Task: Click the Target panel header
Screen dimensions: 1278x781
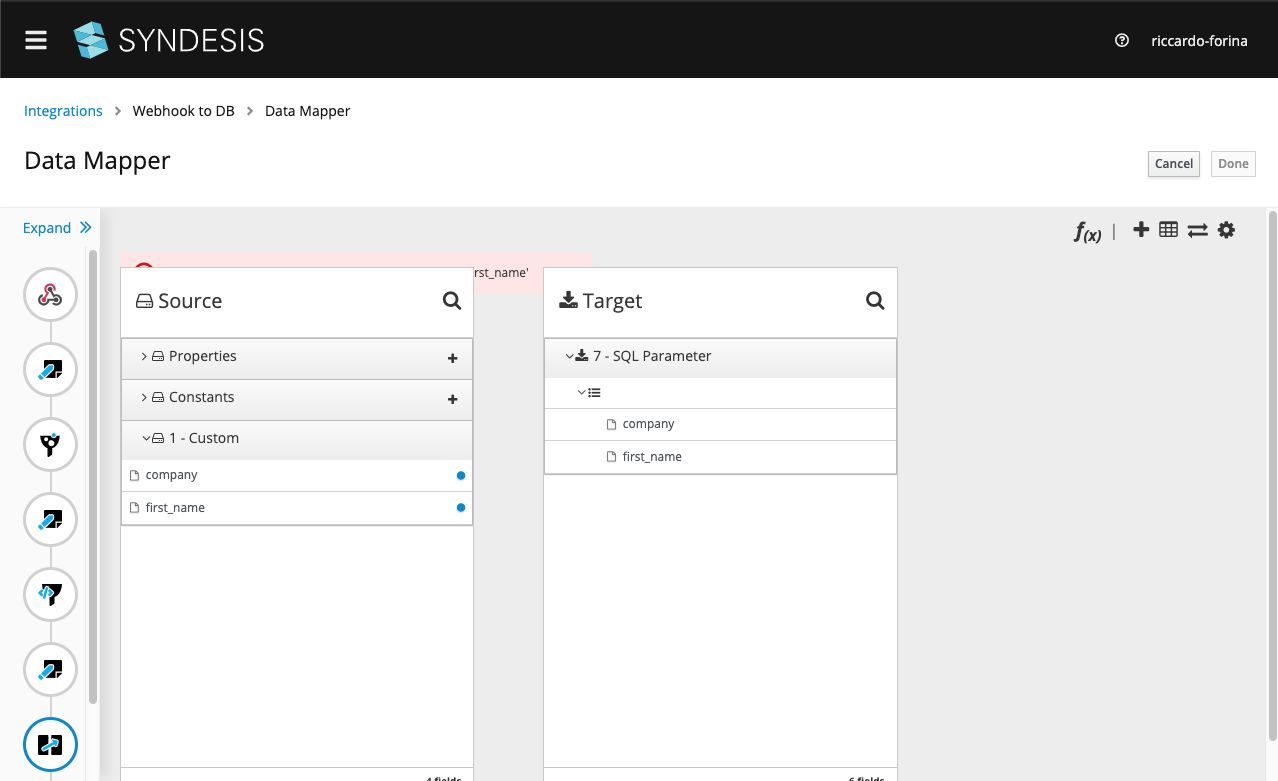Action: (x=720, y=301)
